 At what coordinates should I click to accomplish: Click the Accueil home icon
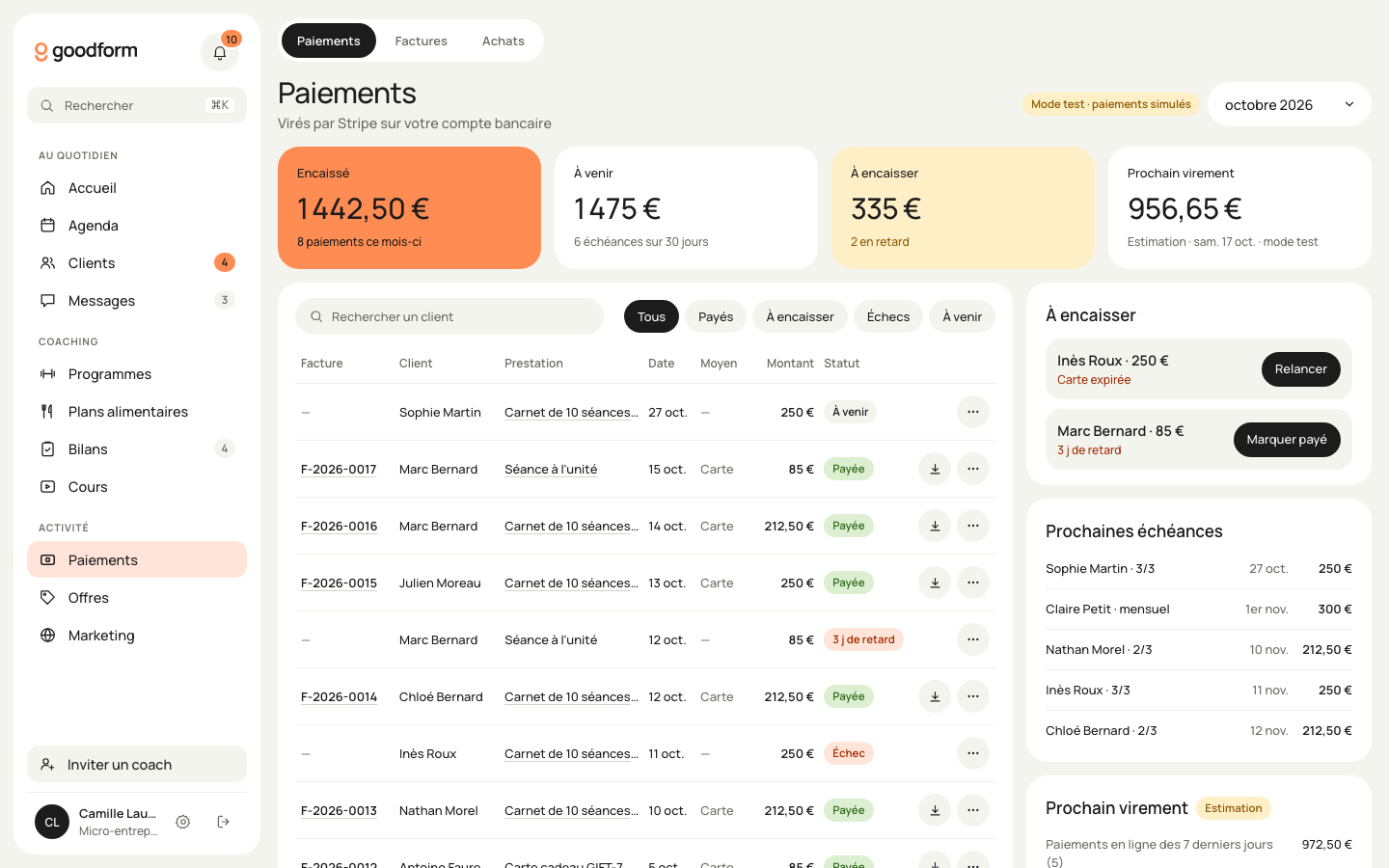click(47, 188)
